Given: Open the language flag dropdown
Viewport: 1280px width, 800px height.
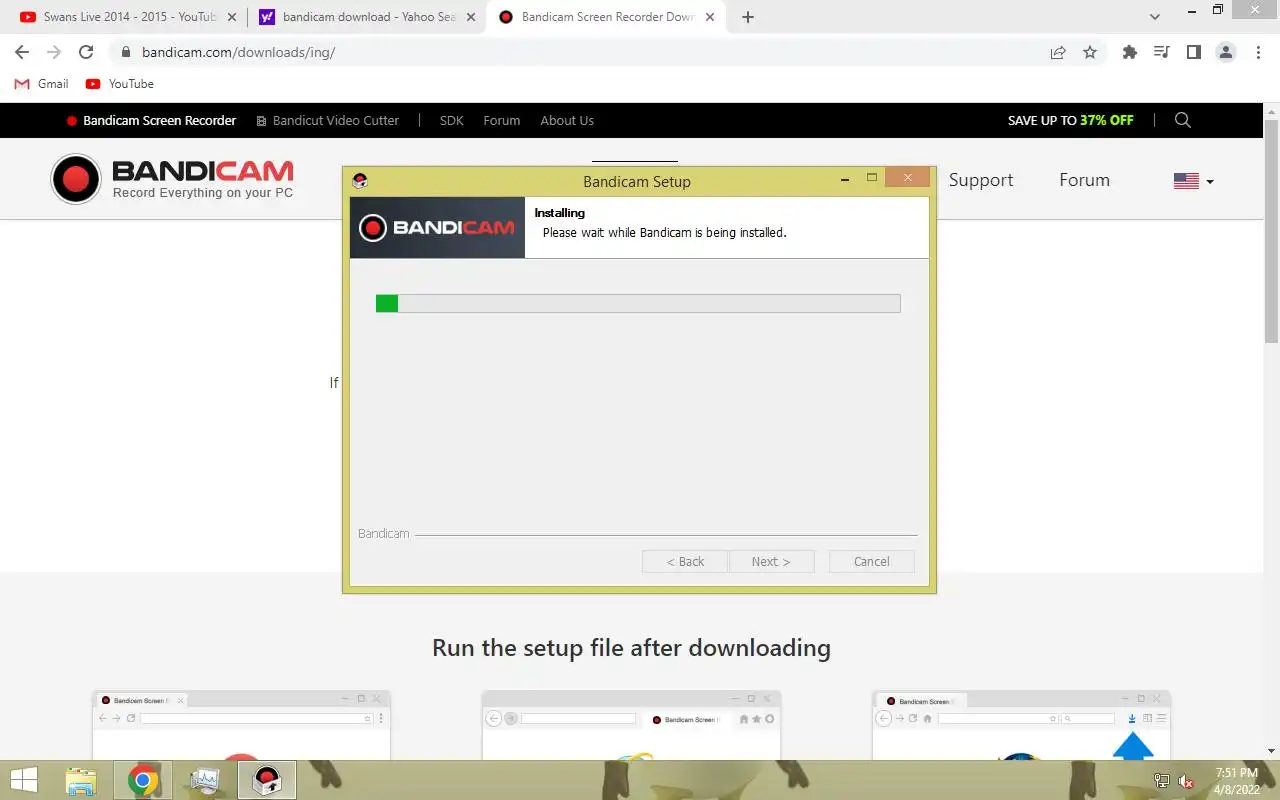Looking at the screenshot, I should 1193,181.
